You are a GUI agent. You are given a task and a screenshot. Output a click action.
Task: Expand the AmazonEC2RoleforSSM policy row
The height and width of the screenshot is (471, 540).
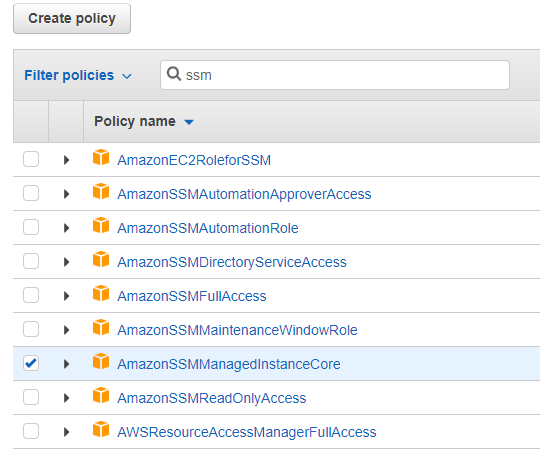[66, 160]
